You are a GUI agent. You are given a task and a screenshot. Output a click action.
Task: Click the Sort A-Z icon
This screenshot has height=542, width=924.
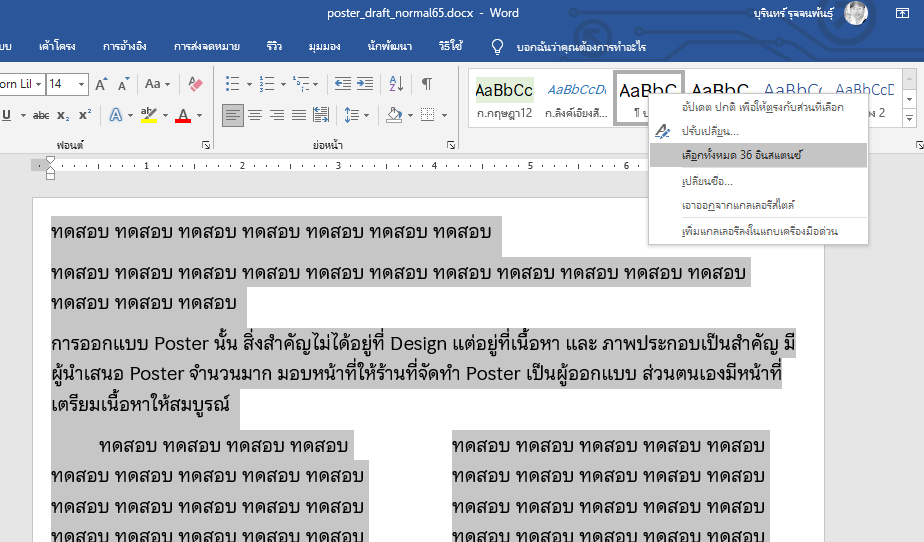[396, 85]
